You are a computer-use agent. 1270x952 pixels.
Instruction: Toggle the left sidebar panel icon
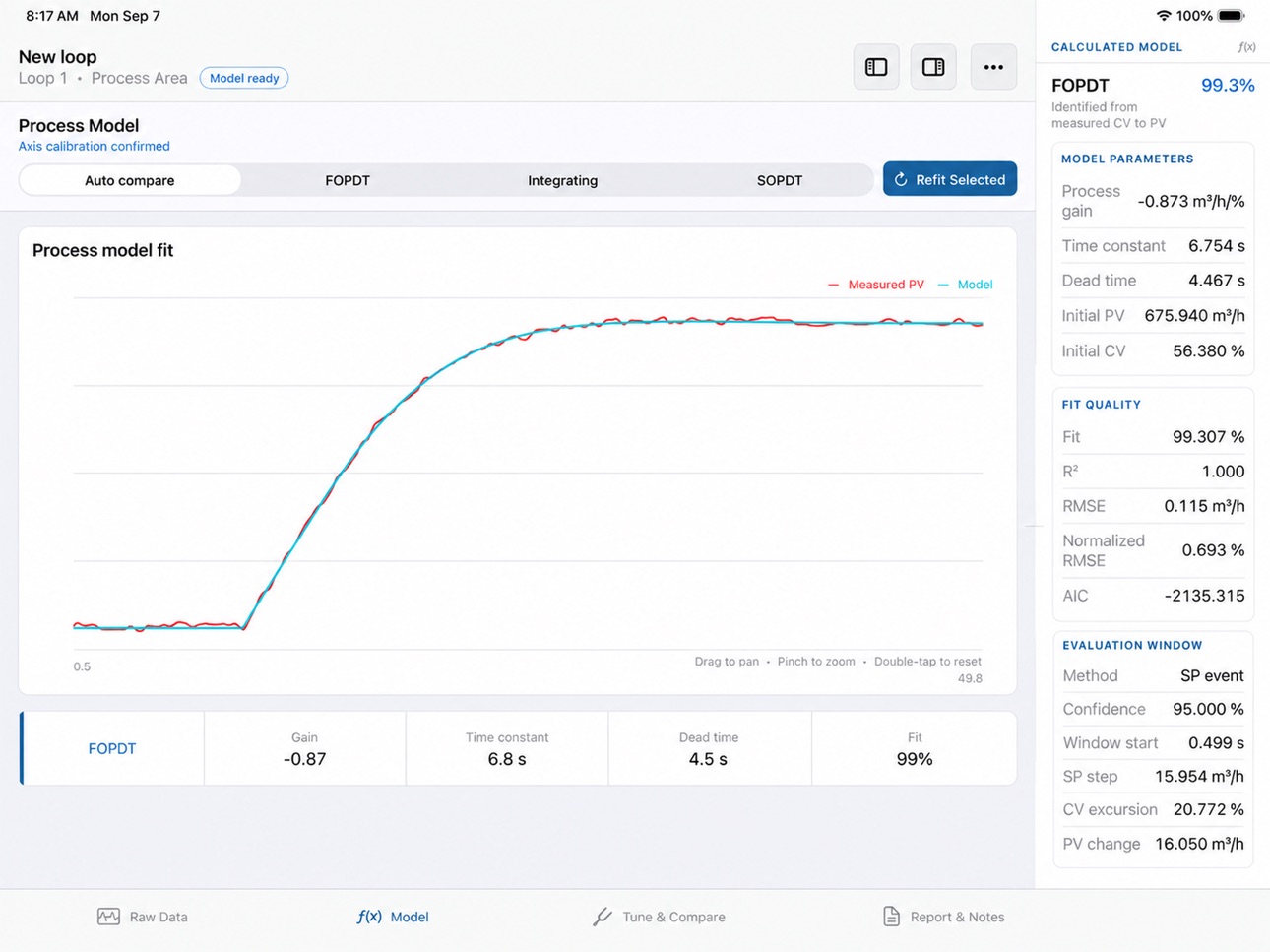pyautogui.click(x=876, y=67)
